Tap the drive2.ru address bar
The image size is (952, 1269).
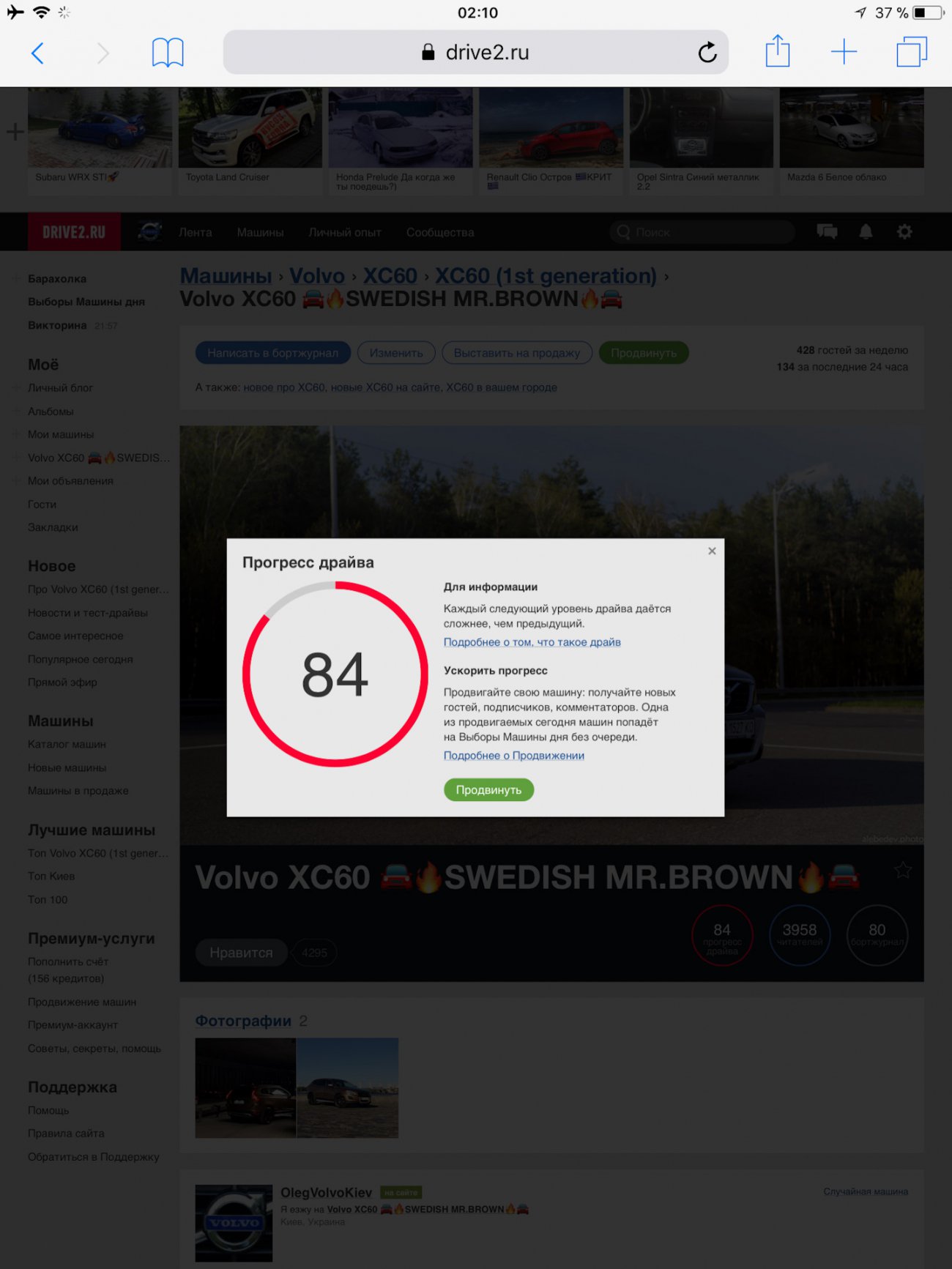(x=475, y=52)
